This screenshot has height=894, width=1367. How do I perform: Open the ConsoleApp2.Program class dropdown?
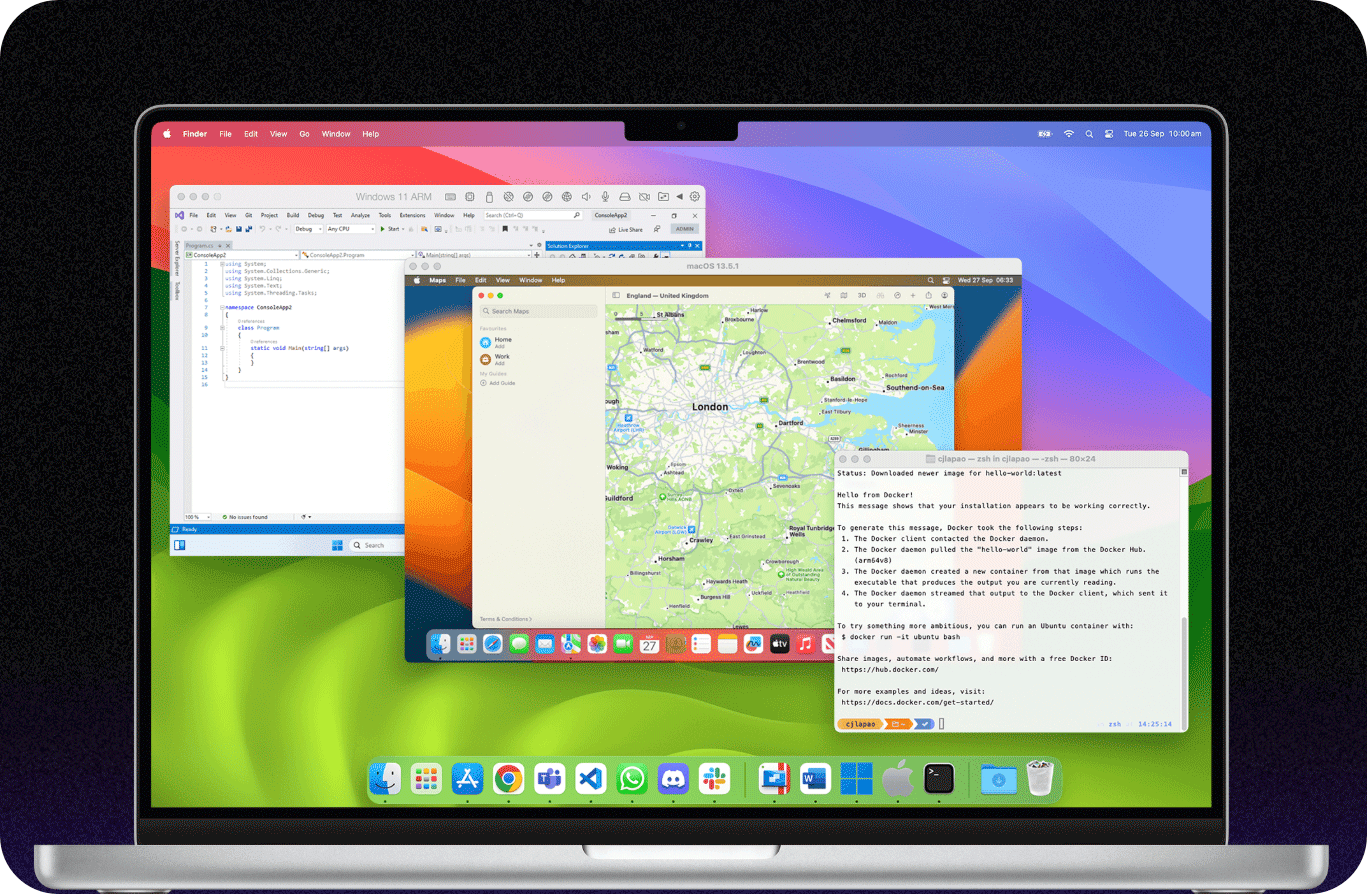click(358, 255)
